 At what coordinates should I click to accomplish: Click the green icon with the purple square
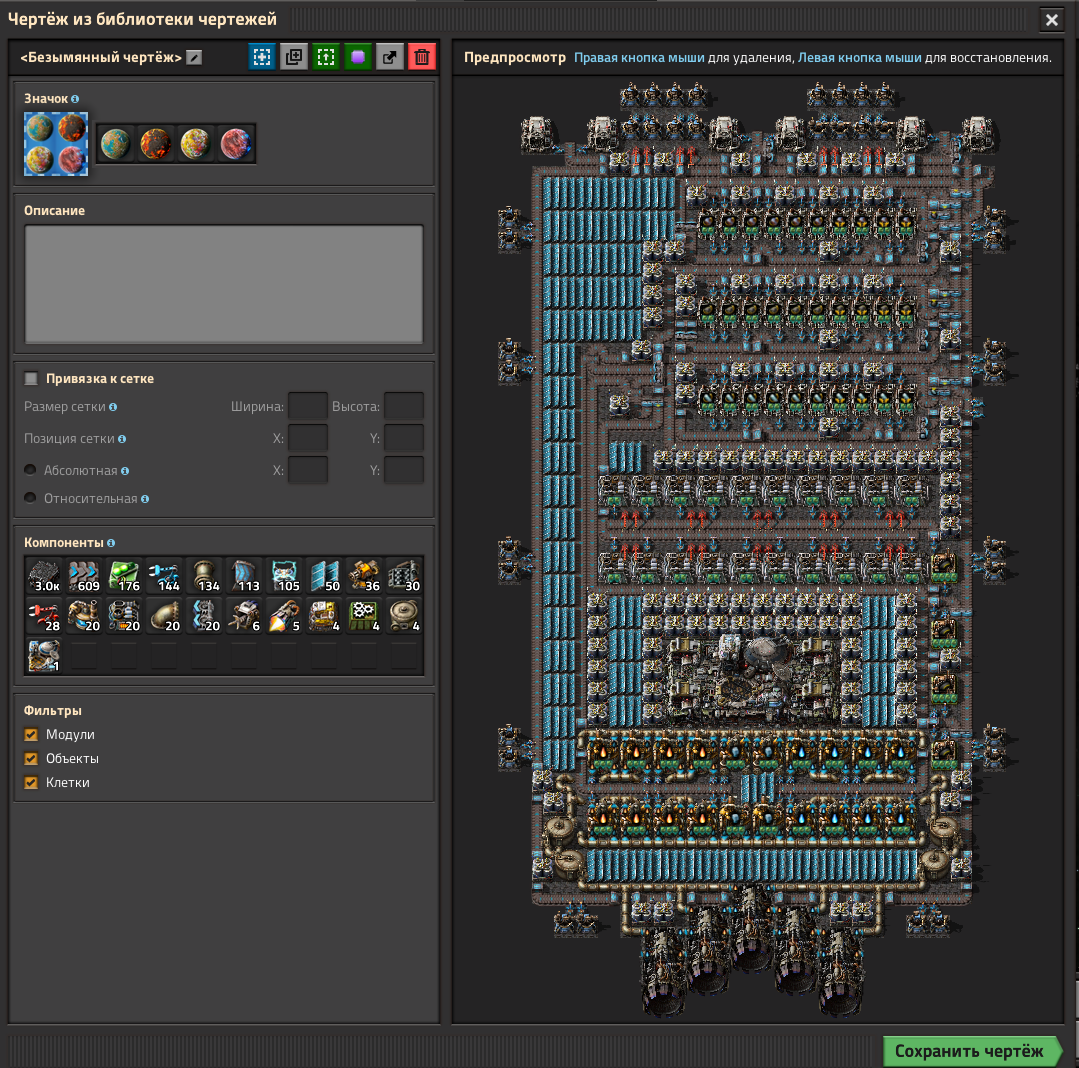coord(358,57)
